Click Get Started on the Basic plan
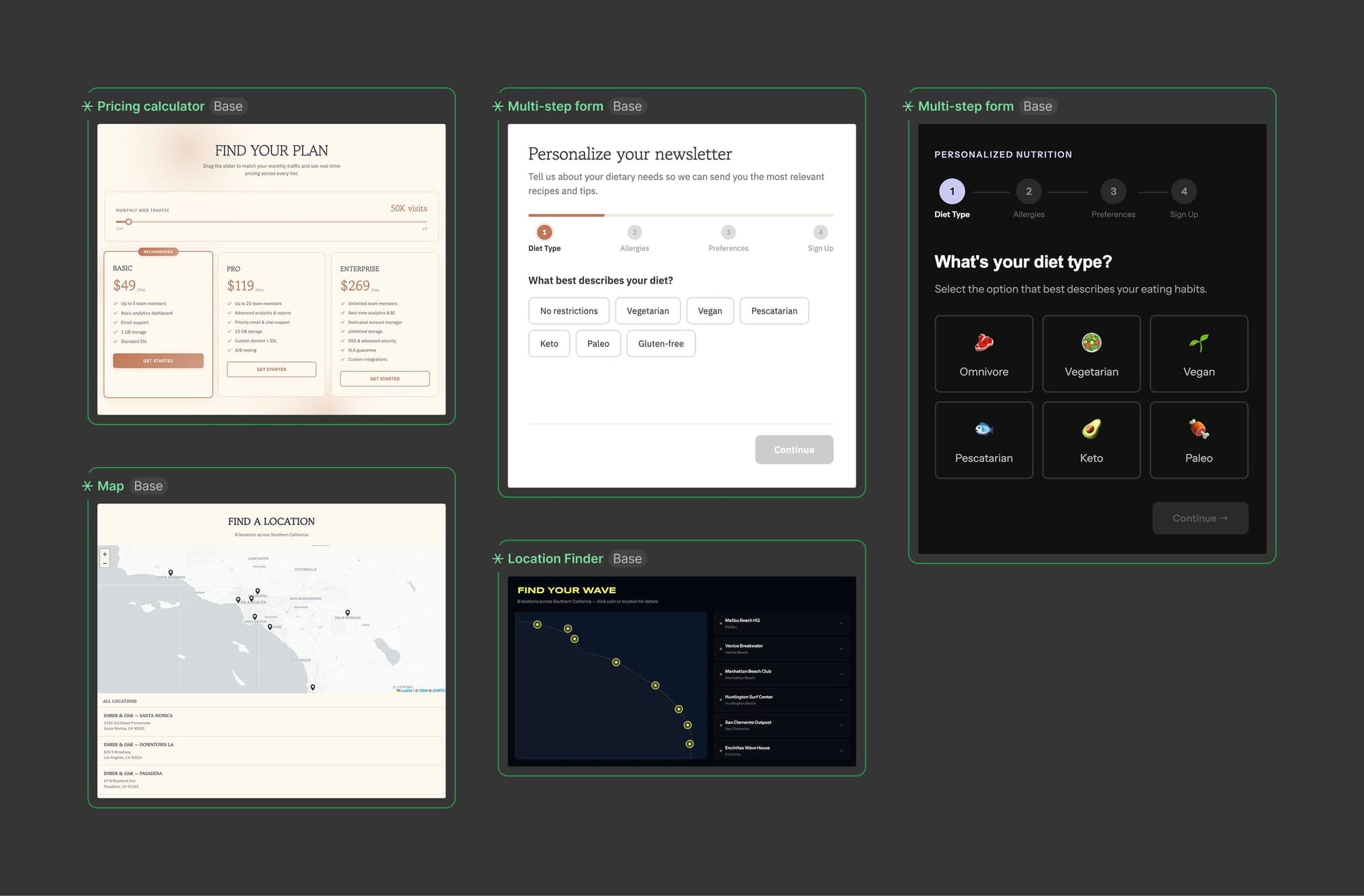Viewport: 1364px width, 896px height. (158, 361)
